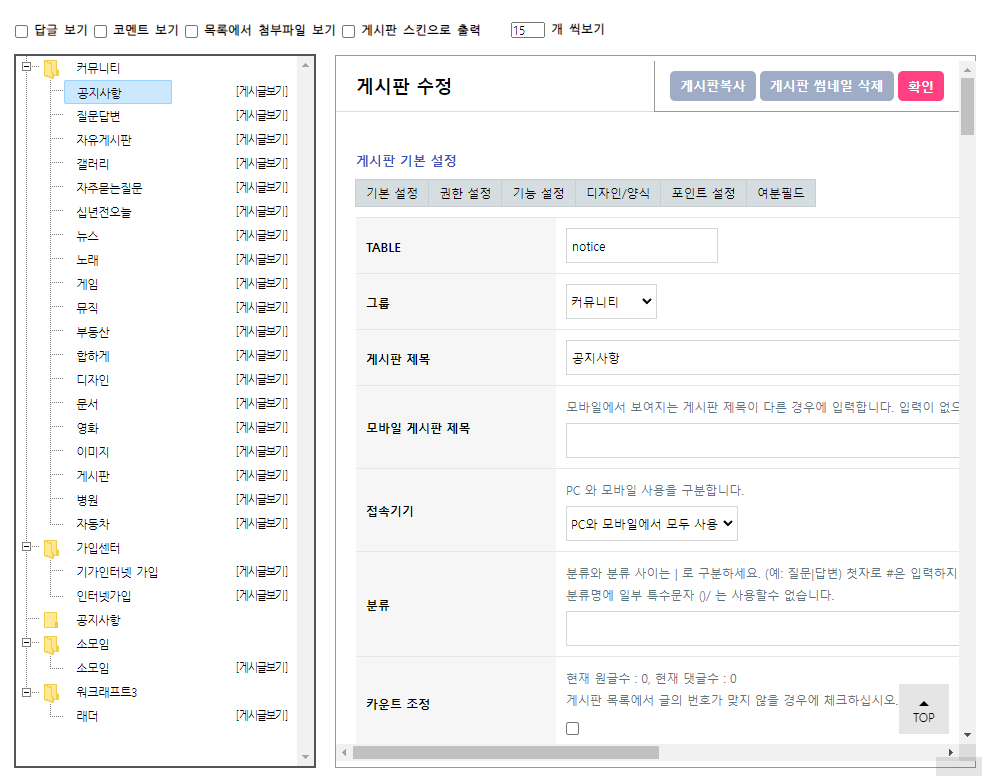Click the 커뮤니티 folder icon
Viewport: 982px width, 776px height.
pyautogui.click(x=51, y=69)
